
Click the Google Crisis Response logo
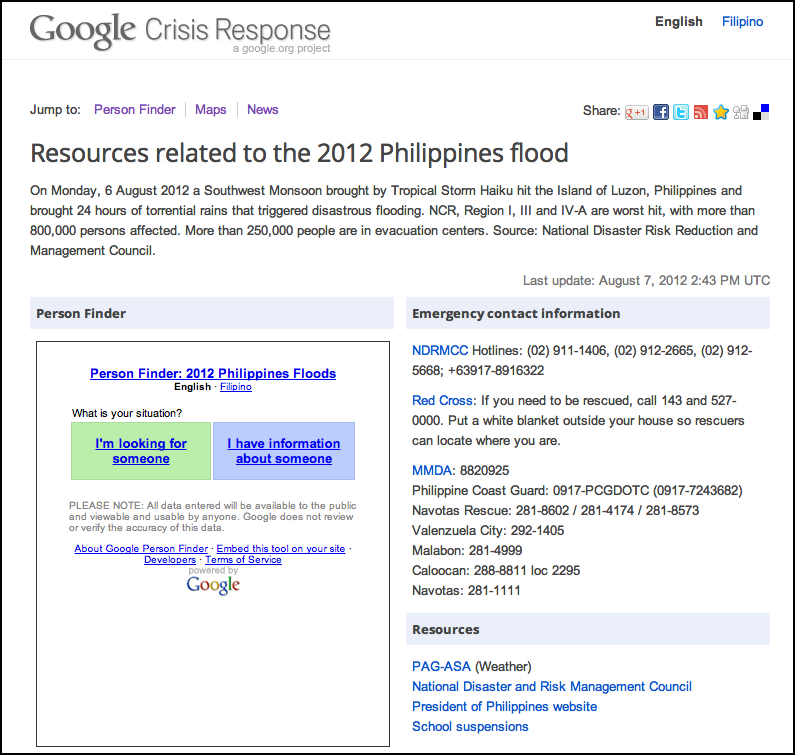(x=180, y=31)
